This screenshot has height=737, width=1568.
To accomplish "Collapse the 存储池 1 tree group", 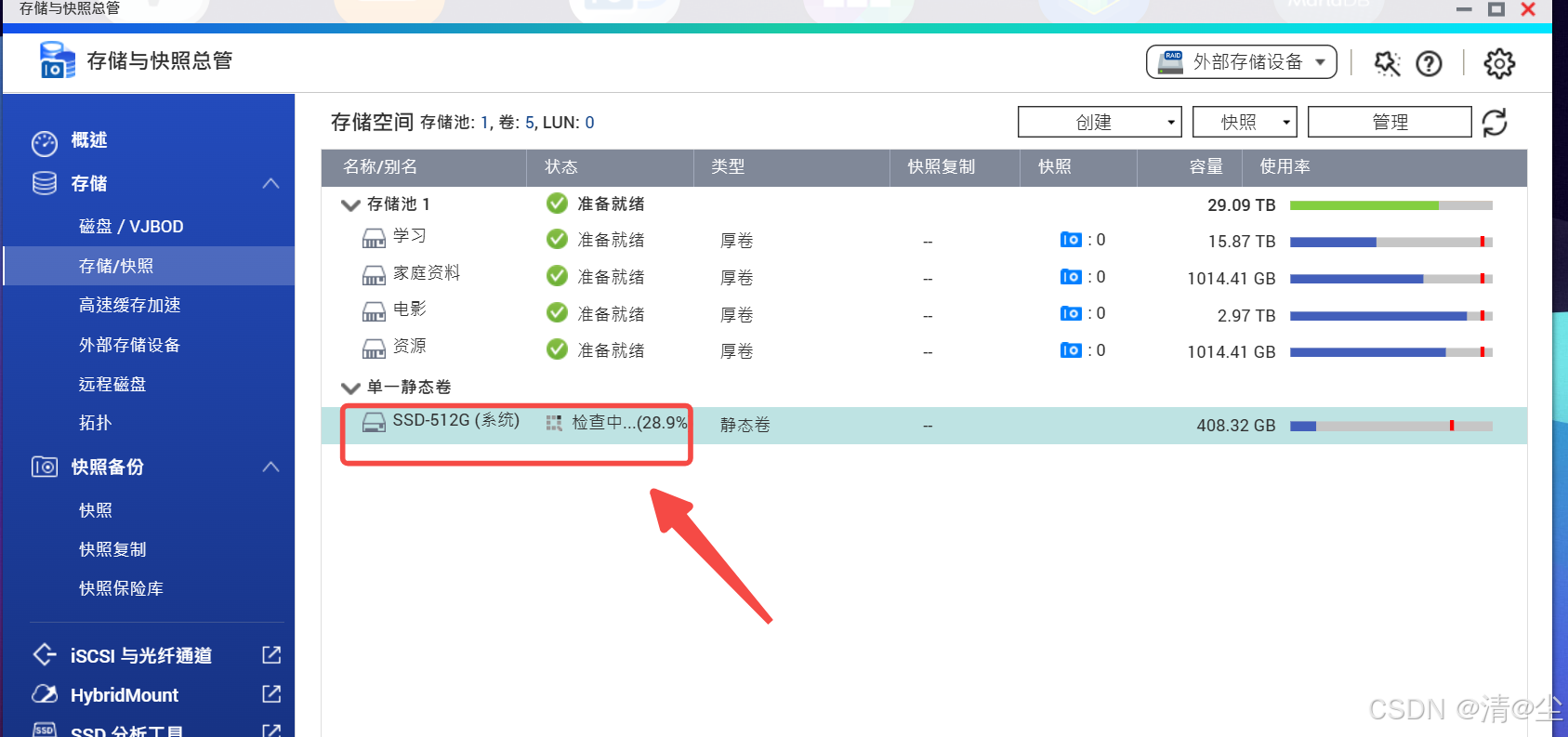I will [350, 204].
